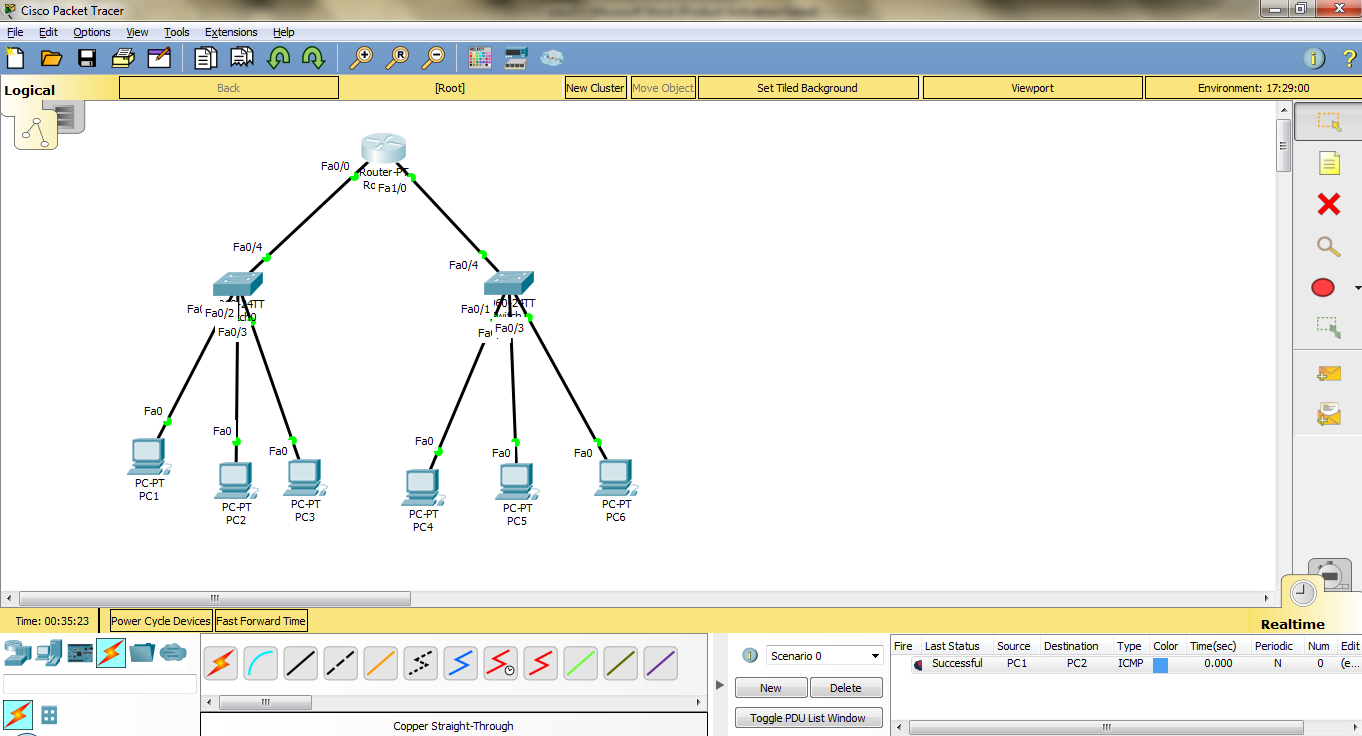Open the Drawing Palette icon

480,58
